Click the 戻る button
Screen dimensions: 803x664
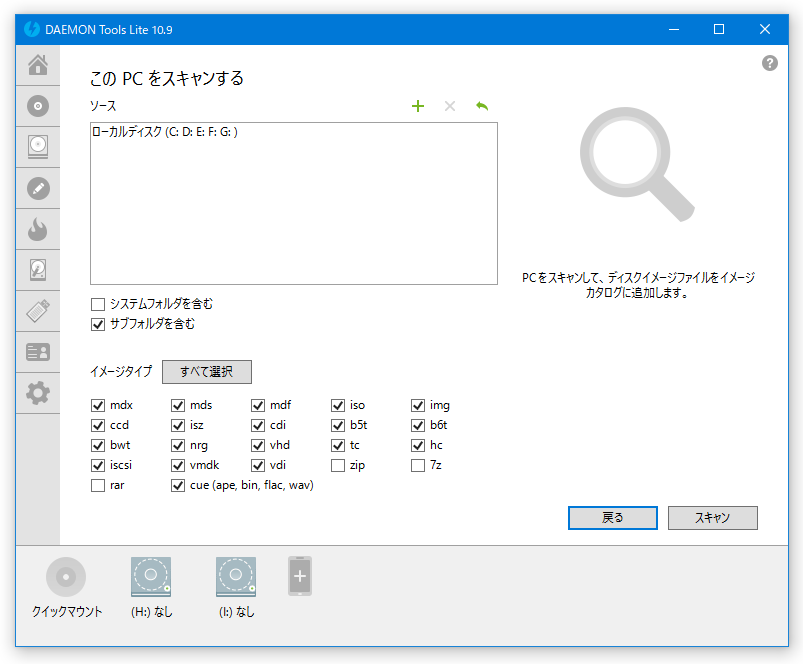click(612, 518)
